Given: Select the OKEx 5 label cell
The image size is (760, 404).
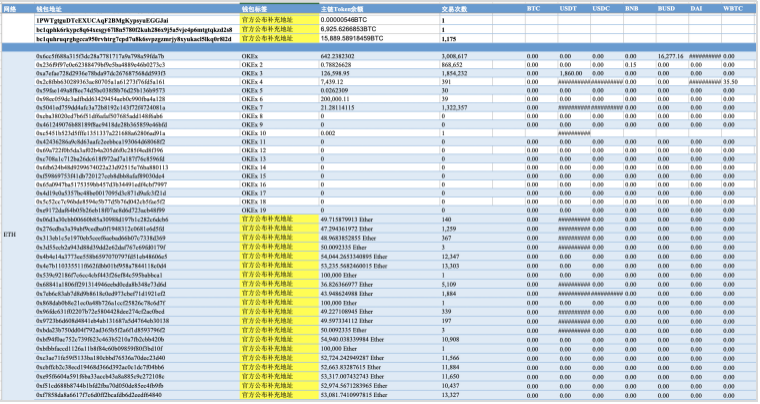Looking at the screenshot, I should [x=253, y=91].
